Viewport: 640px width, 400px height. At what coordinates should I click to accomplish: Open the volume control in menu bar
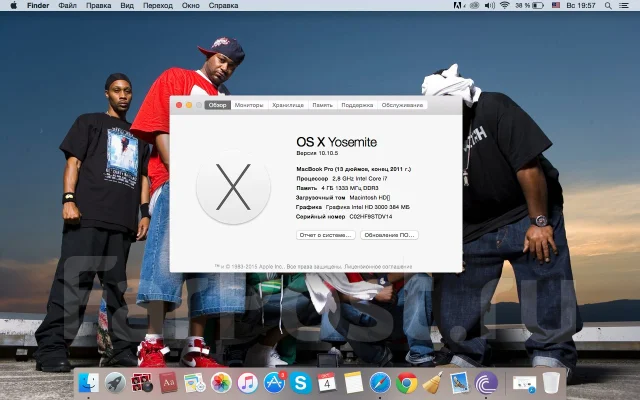(x=489, y=5)
